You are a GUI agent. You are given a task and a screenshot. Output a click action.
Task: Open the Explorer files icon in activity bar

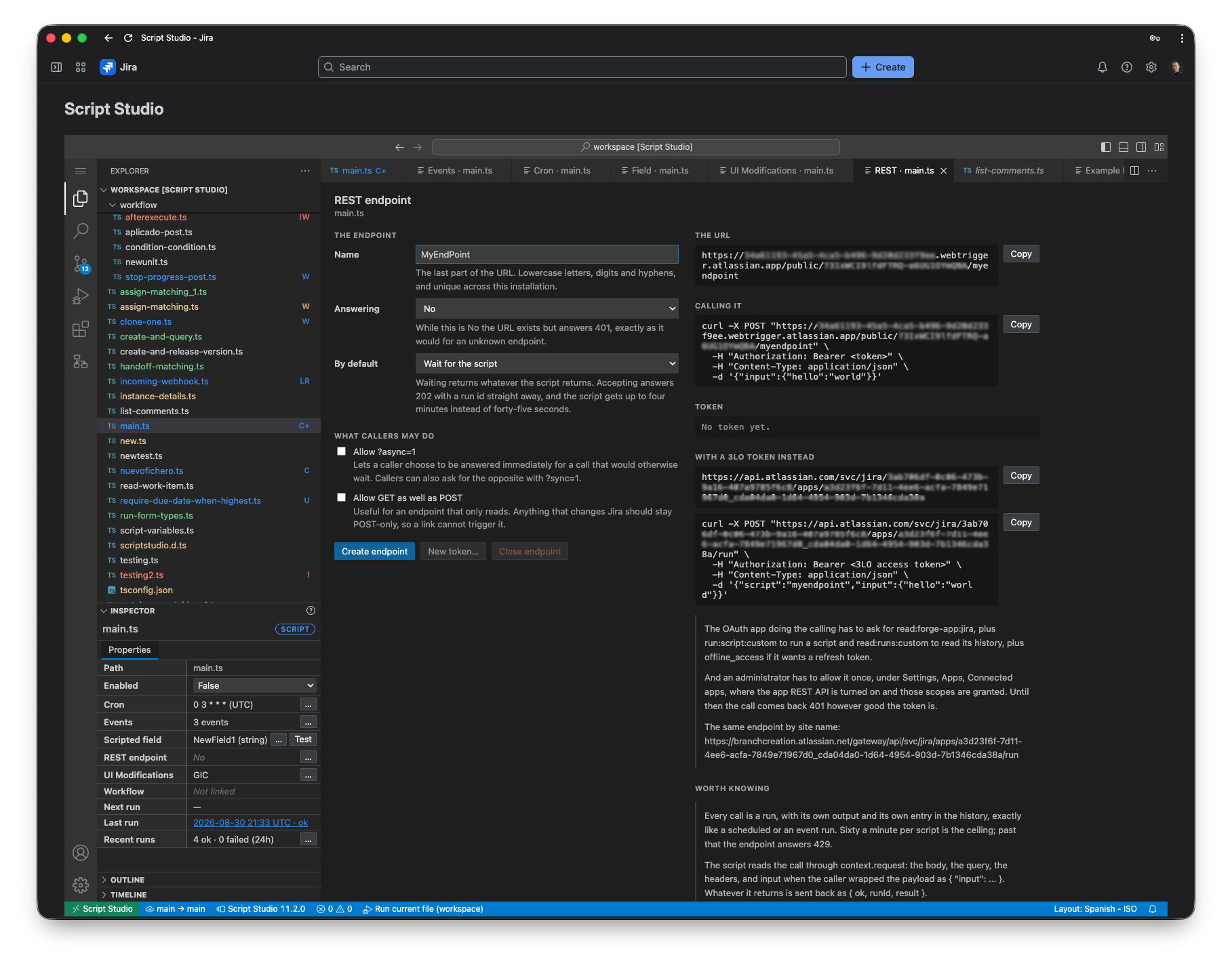pos(81,198)
